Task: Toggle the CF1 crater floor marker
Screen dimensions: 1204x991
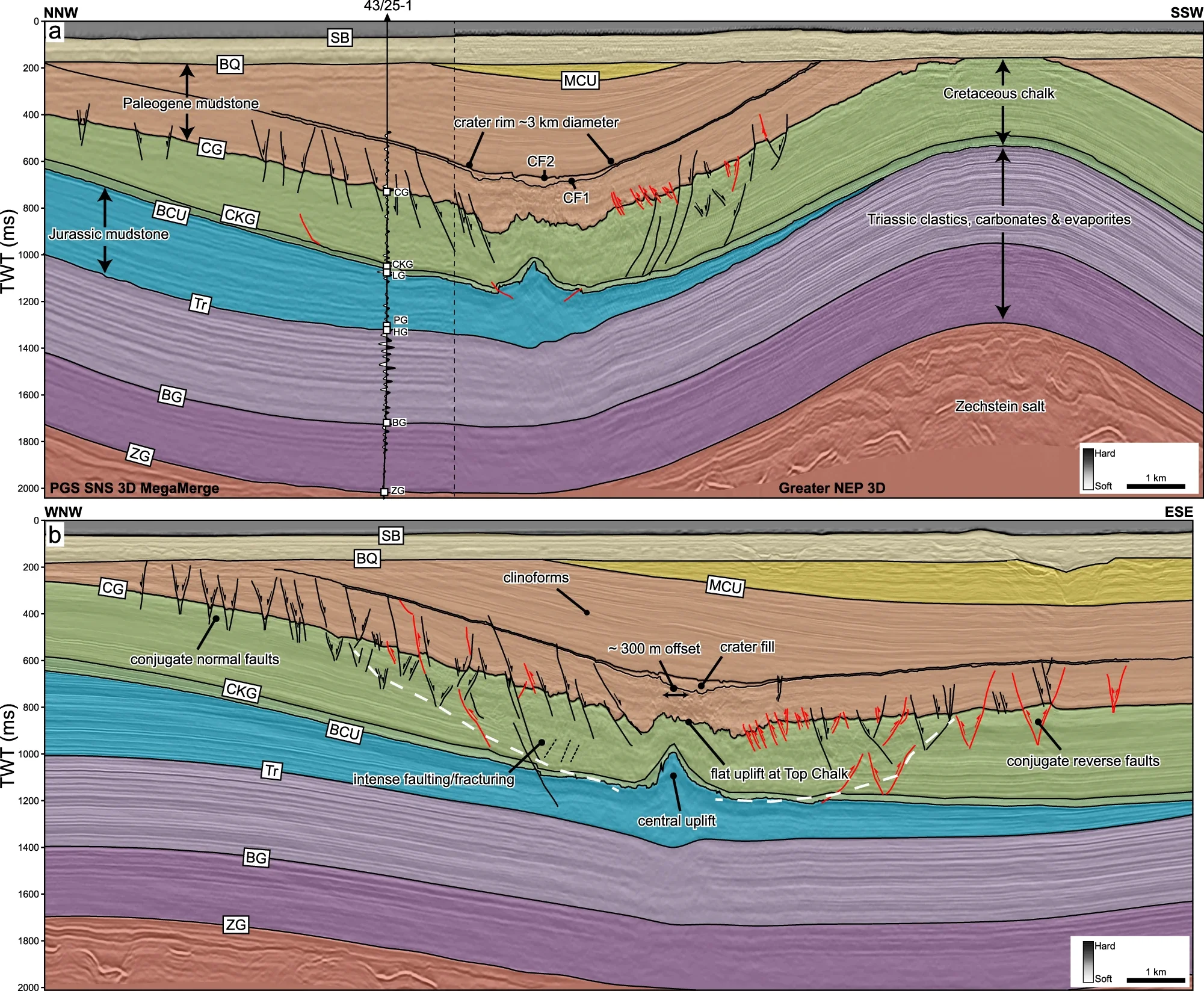Action: point(575,196)
